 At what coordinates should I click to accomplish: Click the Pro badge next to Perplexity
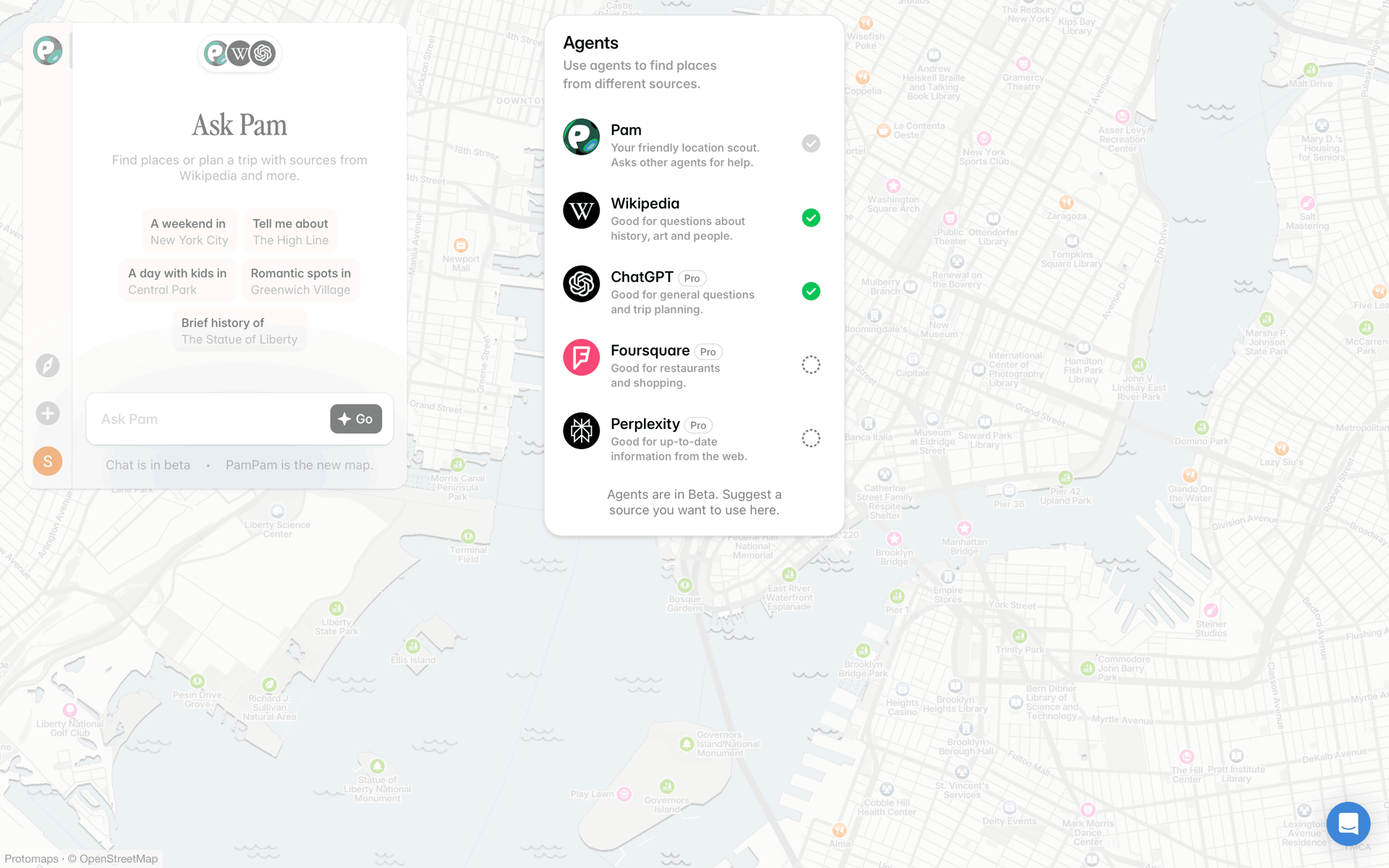[698, 425]
